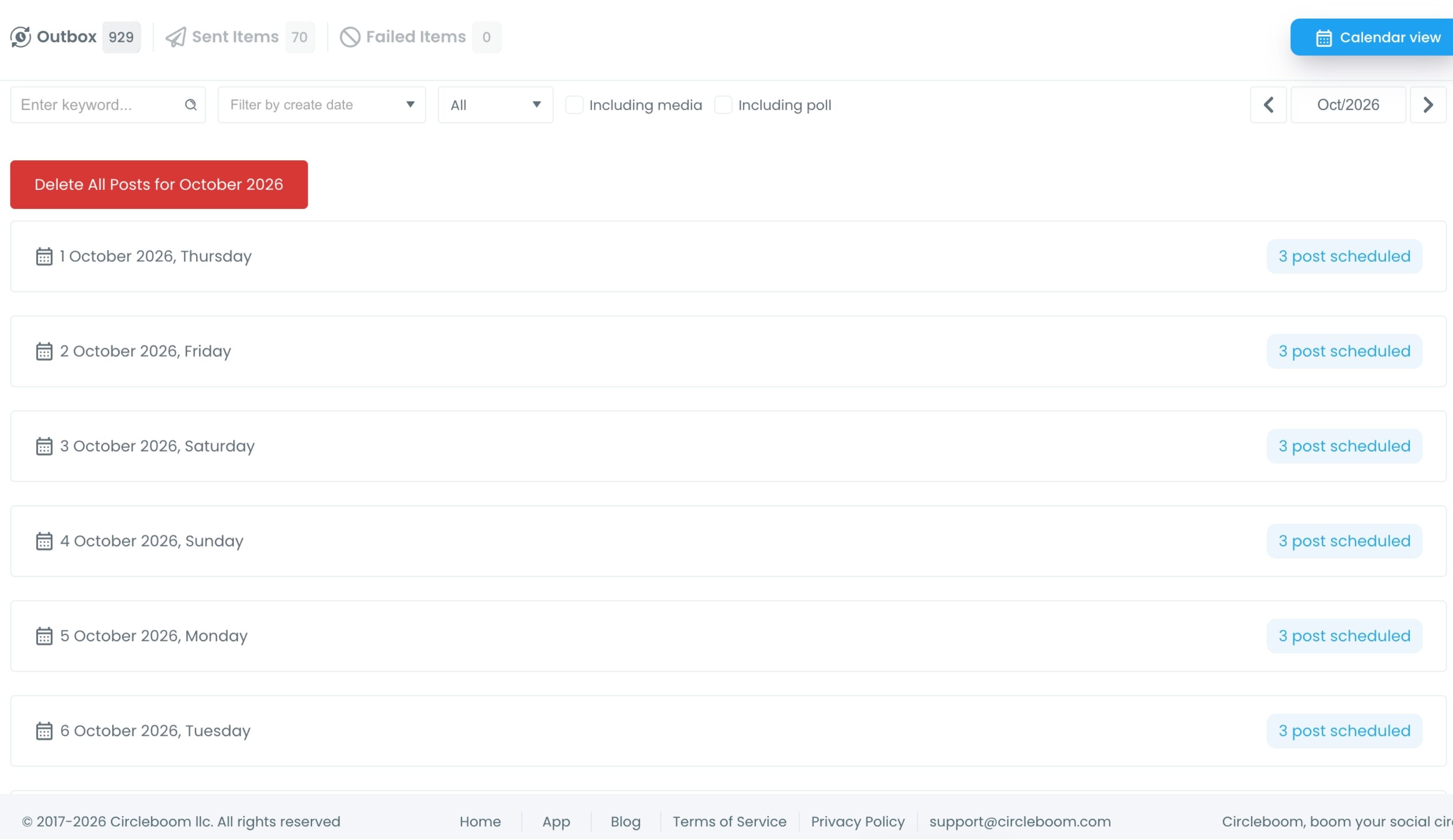Click the Failed Items blocked icon
The height and width of the screenshot is (840, 1453).
pyautogui.click(x=350, y=37)
